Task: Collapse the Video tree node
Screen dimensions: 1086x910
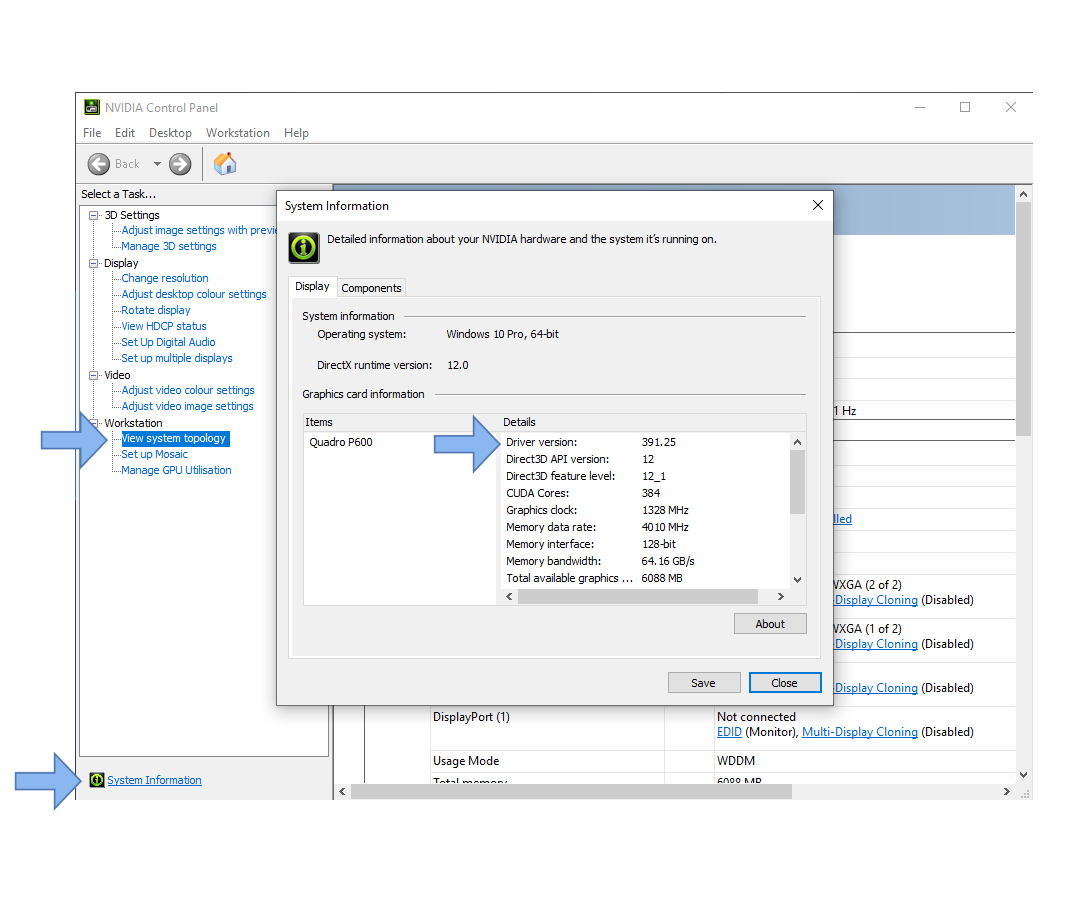Action: pyautogui.click(x=94, y=375)
